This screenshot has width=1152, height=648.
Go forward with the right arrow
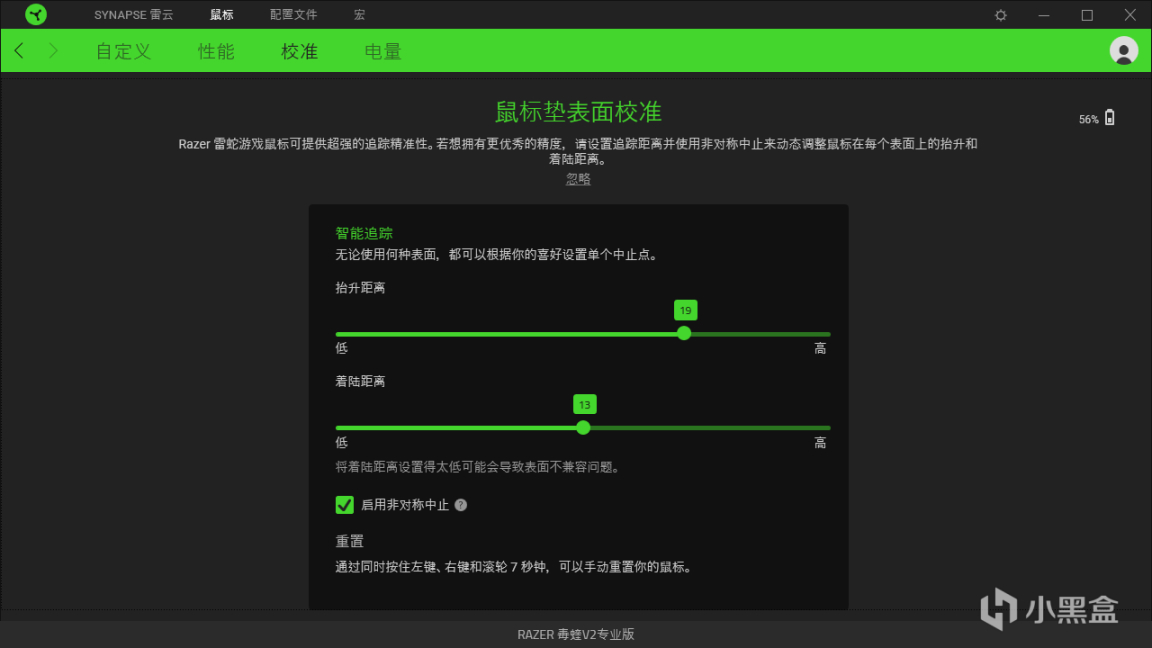tap(53, 51)
